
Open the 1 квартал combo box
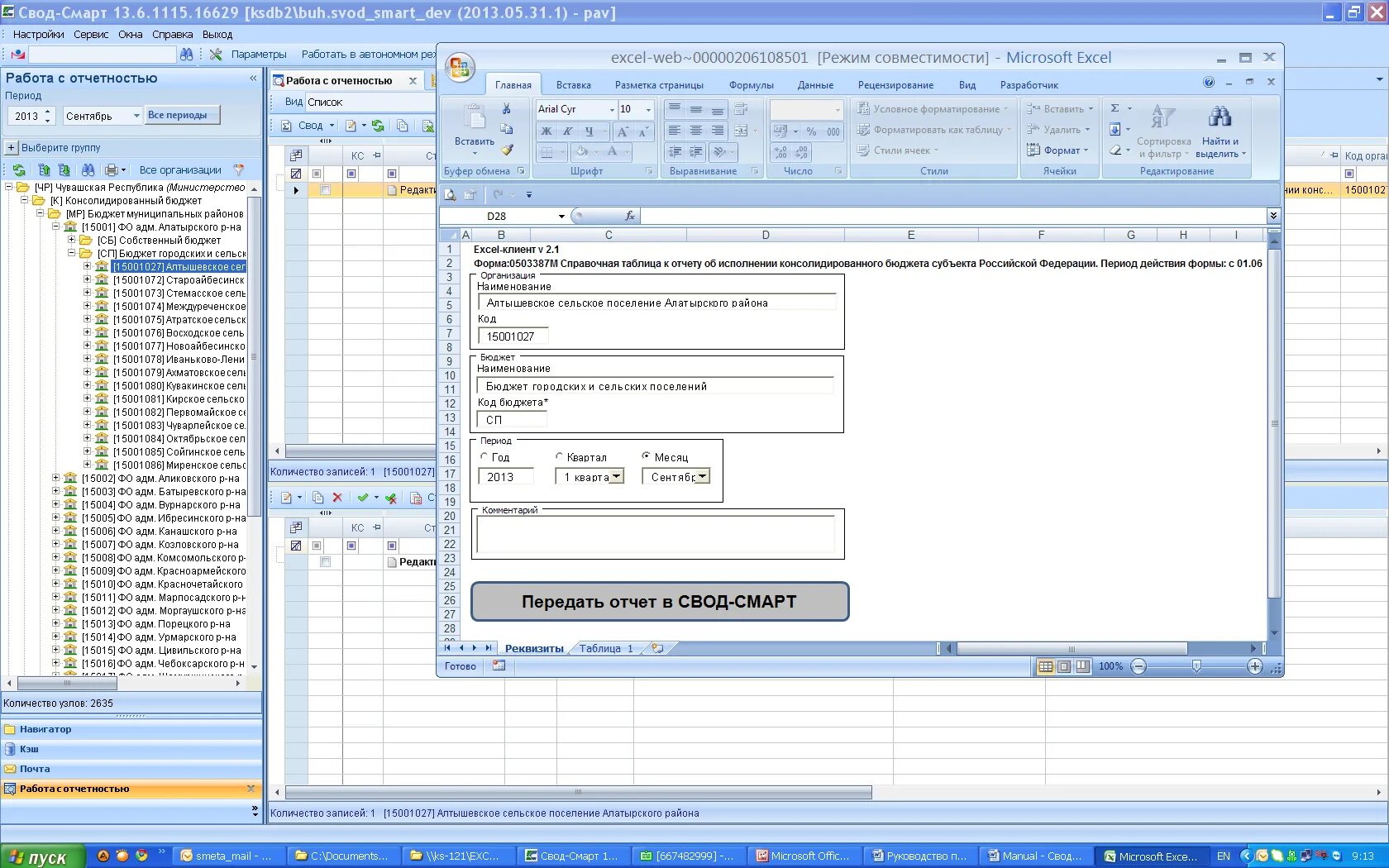tap(617, 477)
